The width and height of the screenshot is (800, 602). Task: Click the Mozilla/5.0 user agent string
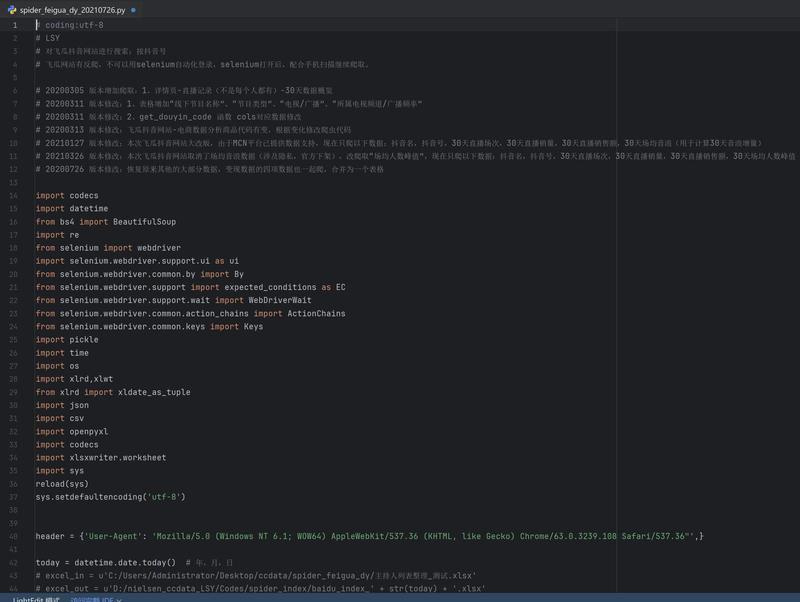point(423,537)
